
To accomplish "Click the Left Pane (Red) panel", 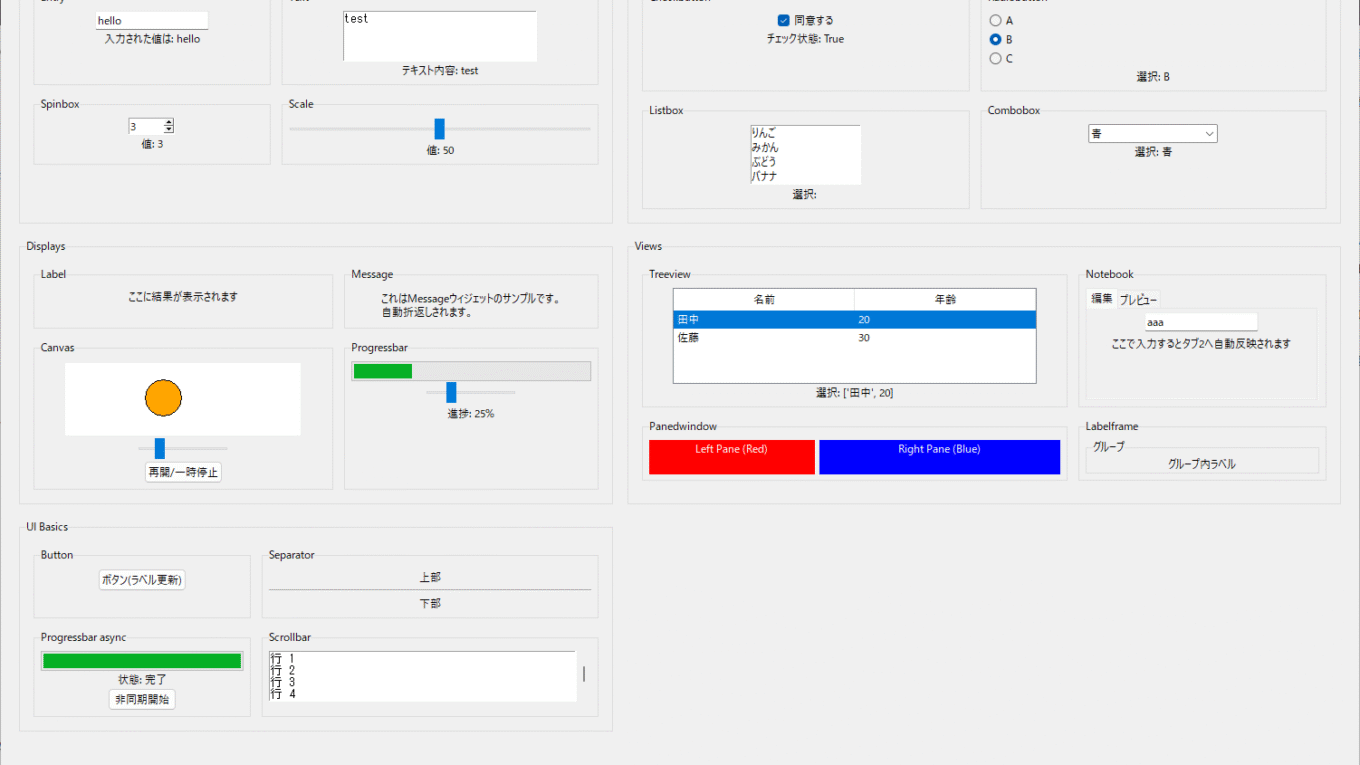I will [x=731, y=456].
